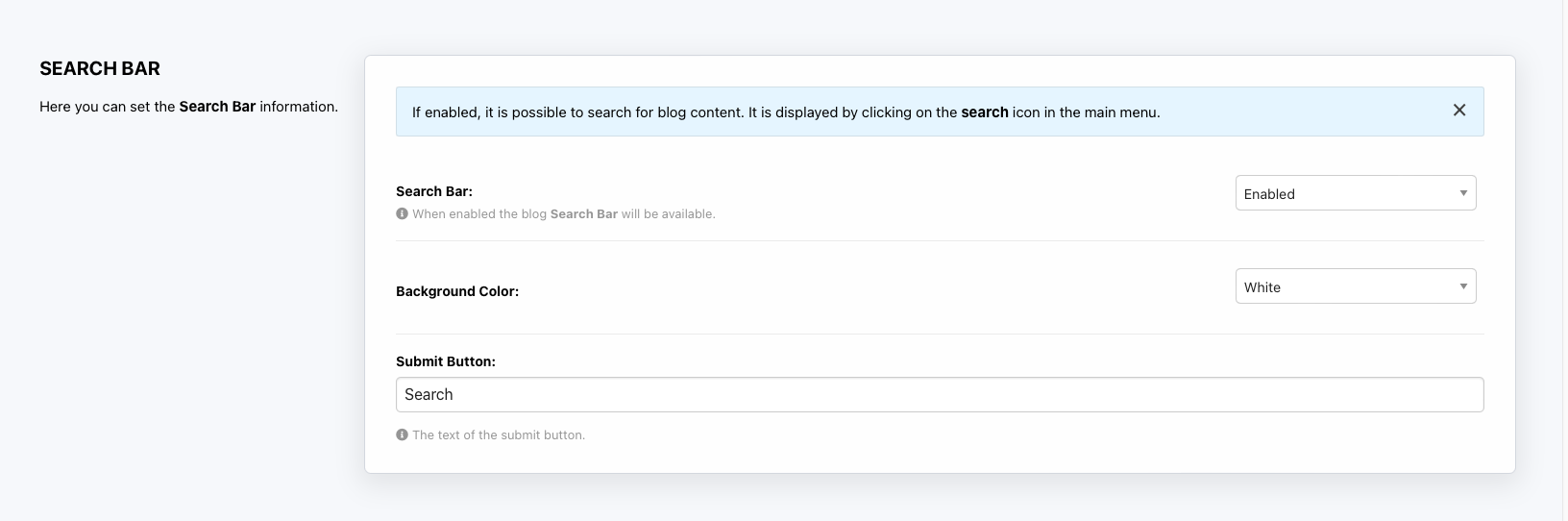Click divider line below Search Bar row
1568x521 pixels.
coord(939,240)
